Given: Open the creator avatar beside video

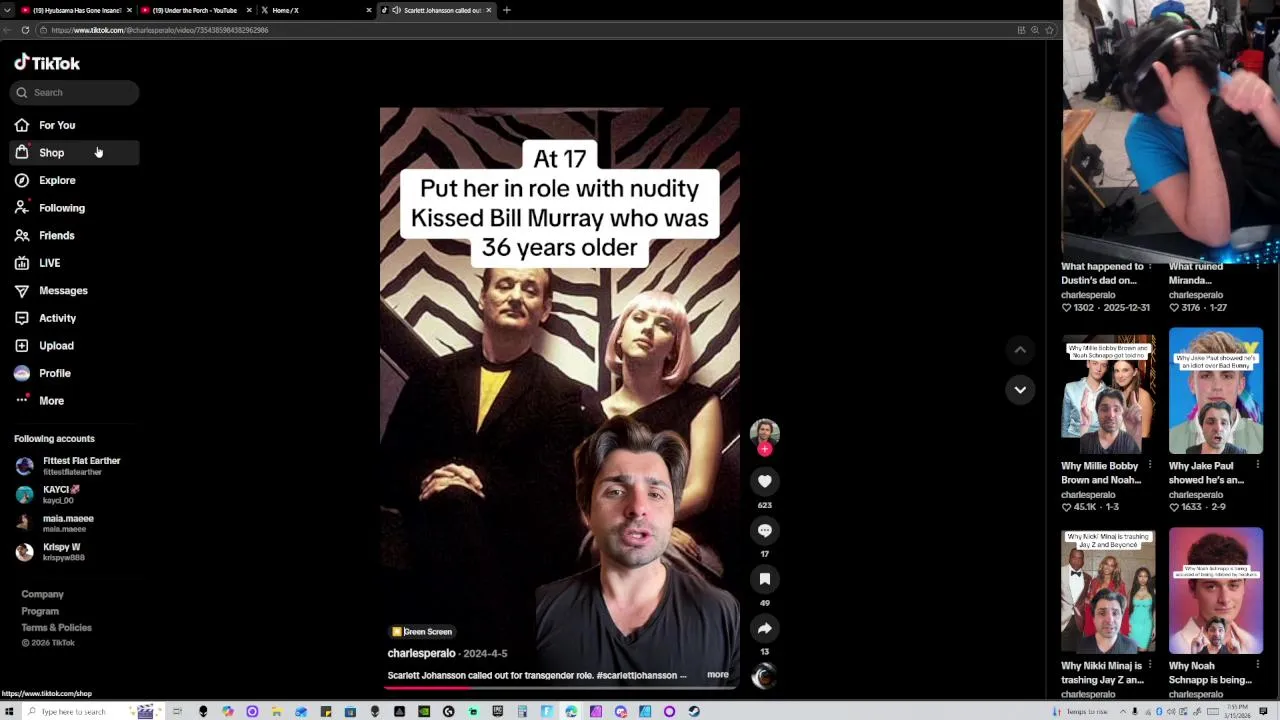Looking at the screenshot, I should tap(764, 432).
